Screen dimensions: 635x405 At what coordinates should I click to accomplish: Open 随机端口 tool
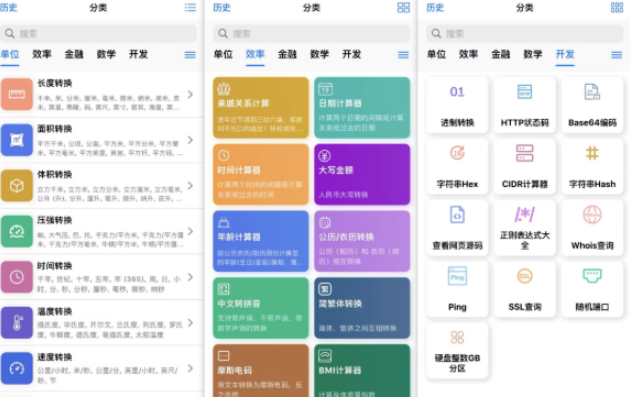click(592, 289)
